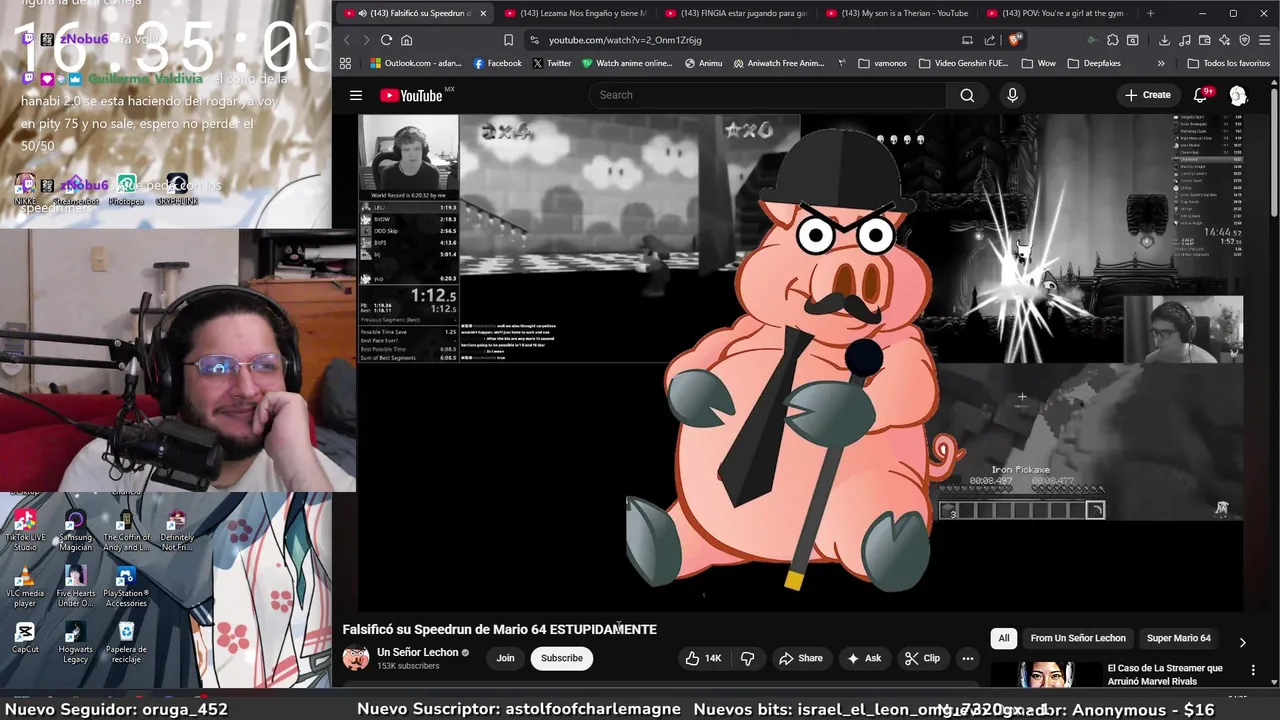The image size is (1280, 720).
Task: Open a new browser tab
Action: pos(1150,13)
